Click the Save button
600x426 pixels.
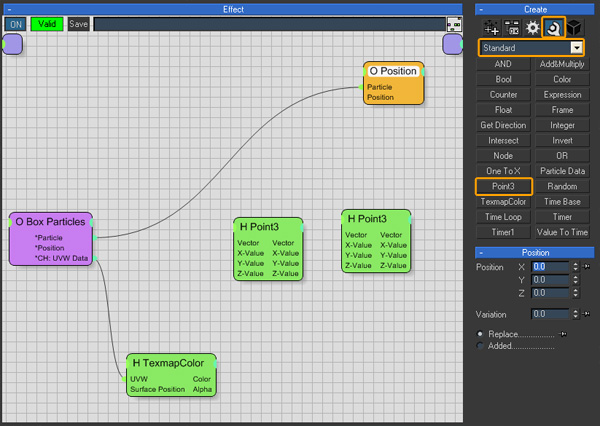click(x=78, y=24)
